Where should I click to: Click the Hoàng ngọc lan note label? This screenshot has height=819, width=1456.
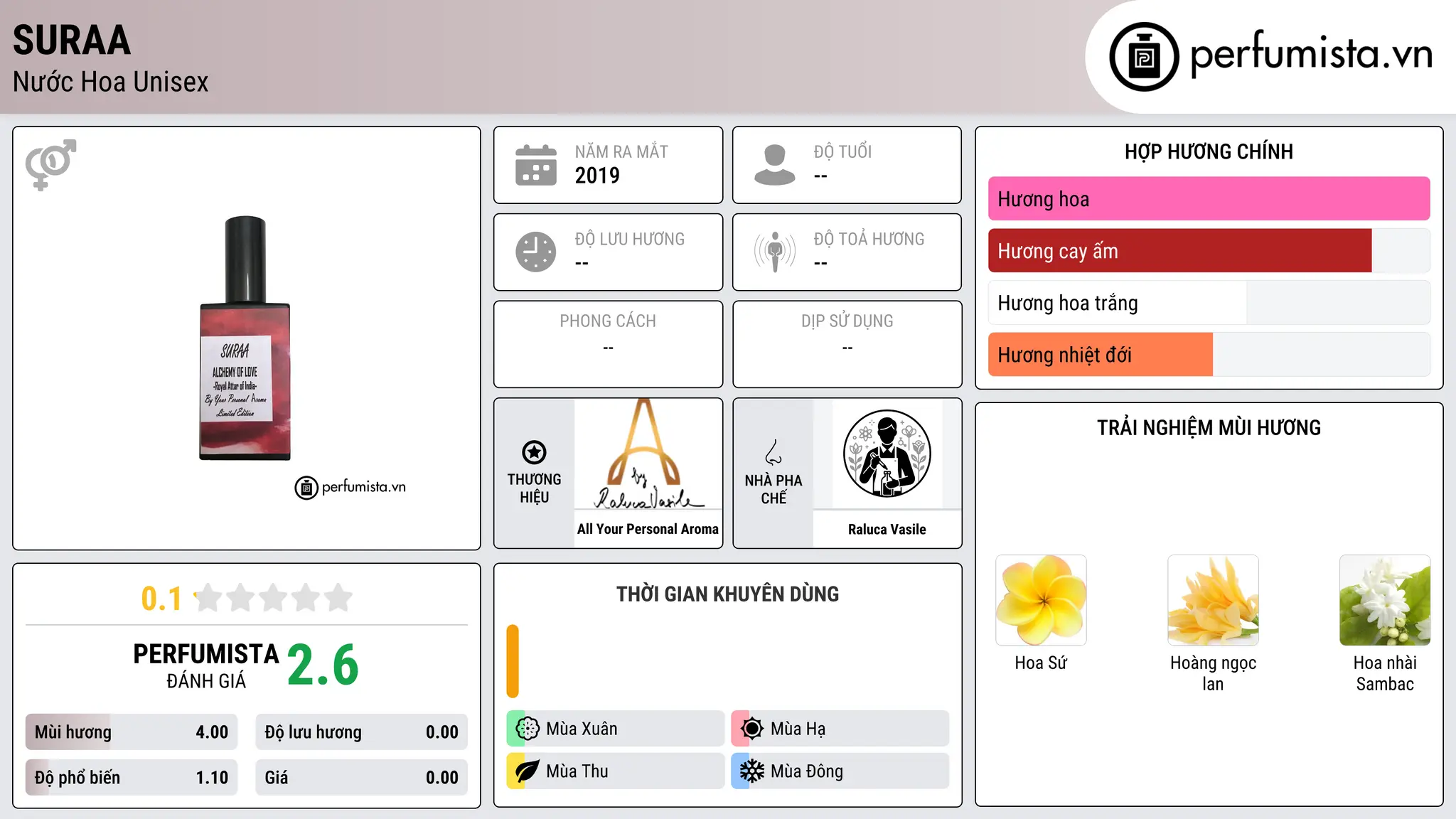click(x=1213, y=673)
